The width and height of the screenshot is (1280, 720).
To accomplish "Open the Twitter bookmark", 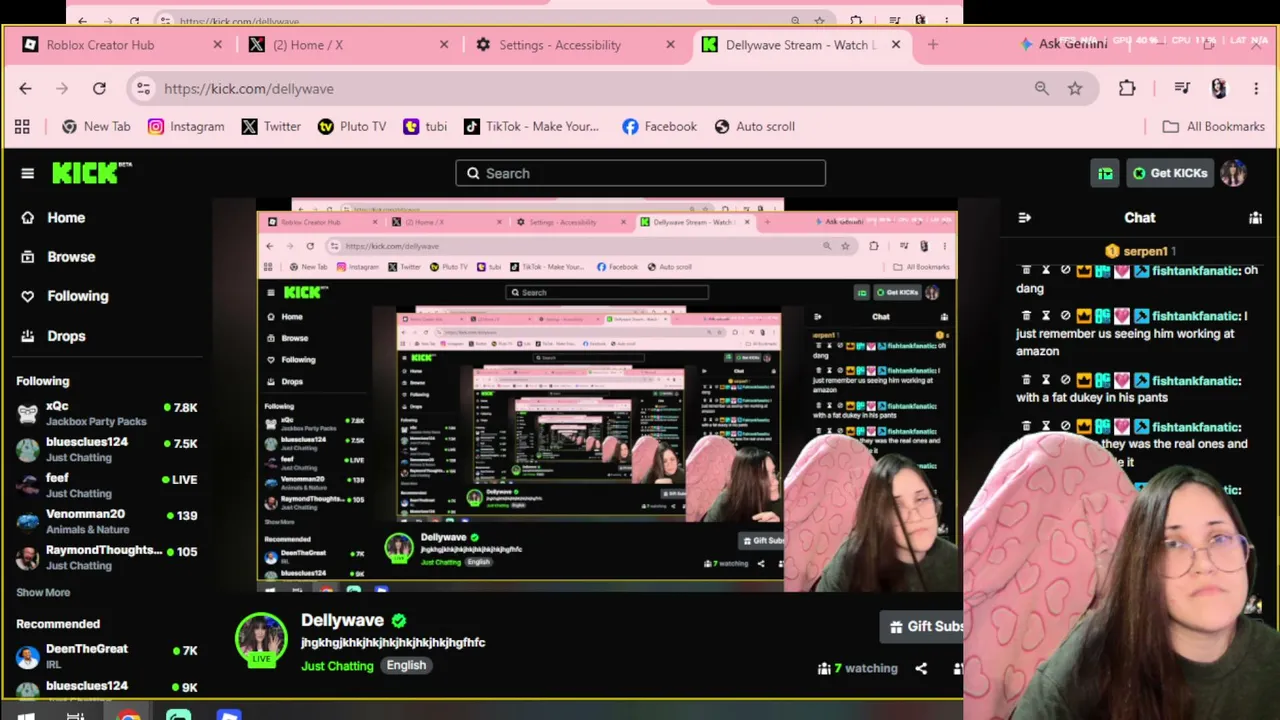I will 271,126.
